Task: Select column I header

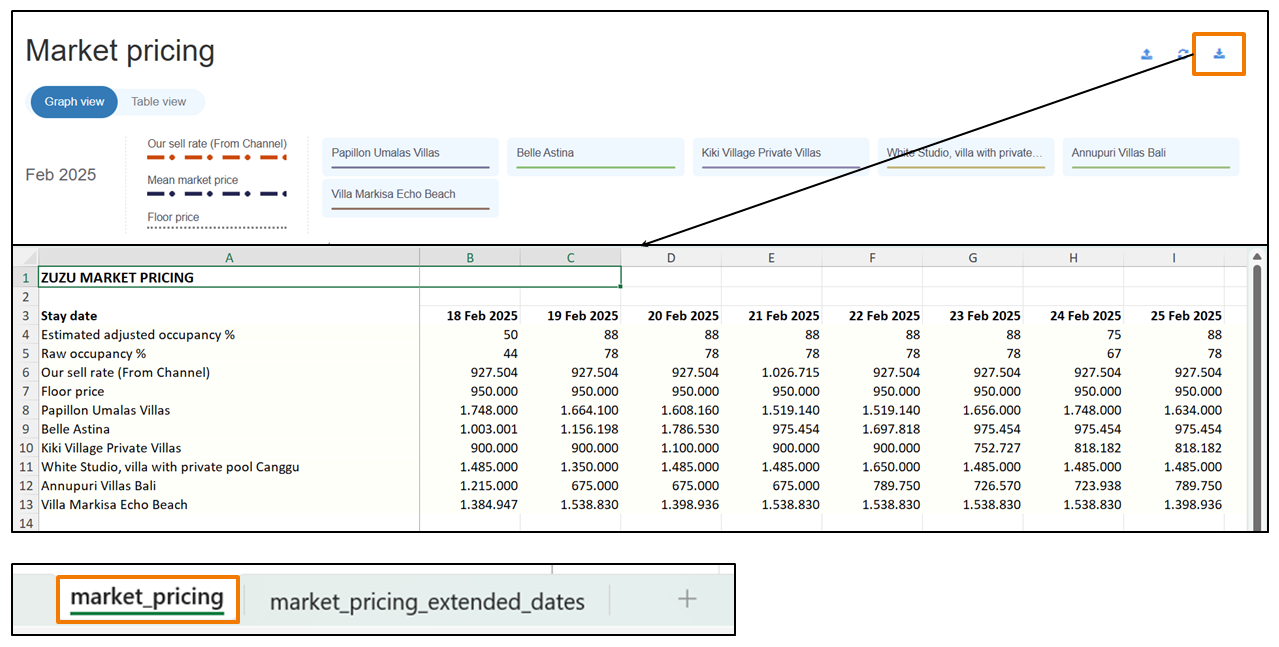Action: (1174, 257)
